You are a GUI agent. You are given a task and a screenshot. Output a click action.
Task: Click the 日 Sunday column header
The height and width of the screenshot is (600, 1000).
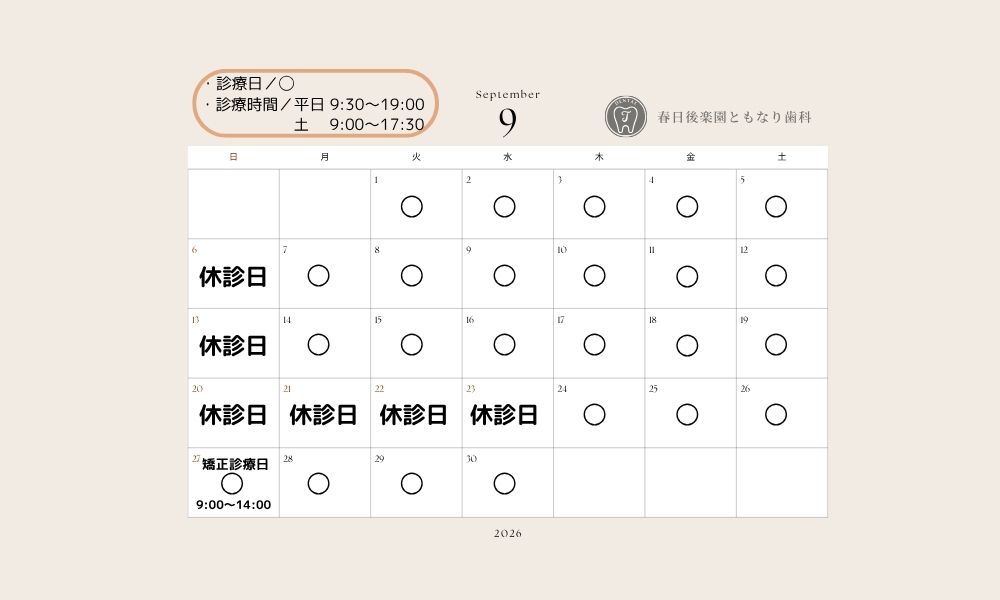tap(233, 157)
